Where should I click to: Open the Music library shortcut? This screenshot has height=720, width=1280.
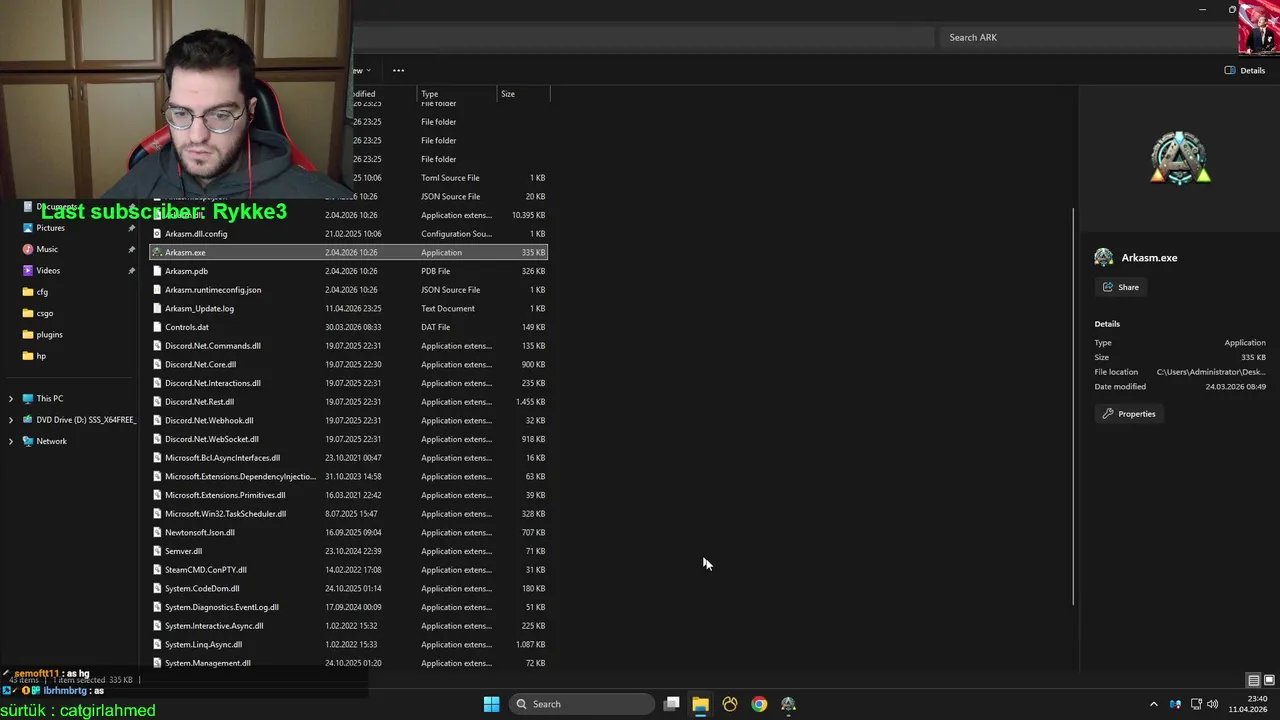[x=47, y=249]
